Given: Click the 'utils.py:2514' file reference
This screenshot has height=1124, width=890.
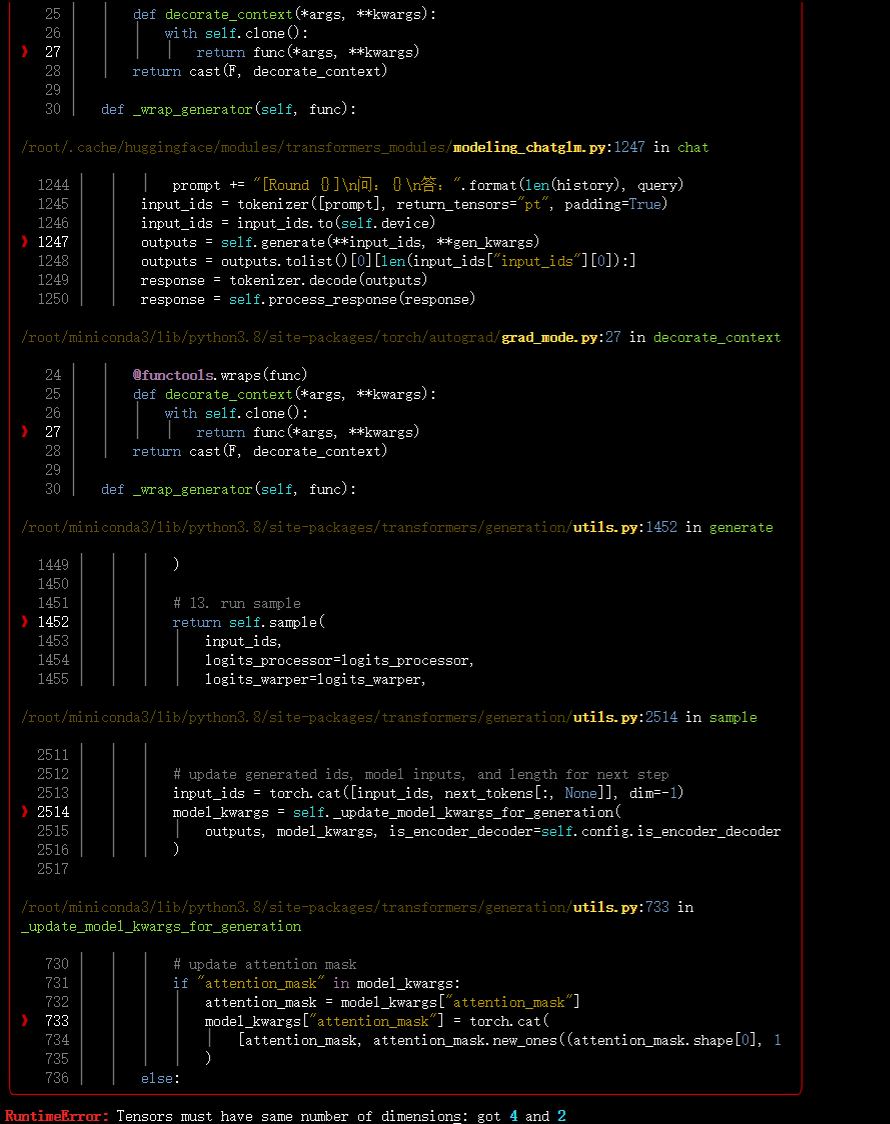Looking at the screenshot, I should pos(625,717).
